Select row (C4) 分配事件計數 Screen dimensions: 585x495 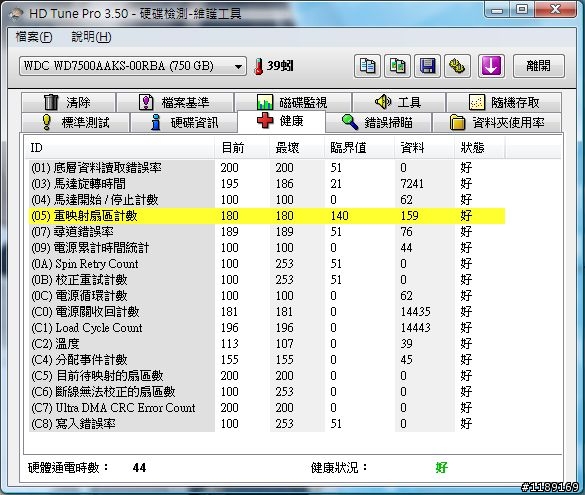[267, 360]
